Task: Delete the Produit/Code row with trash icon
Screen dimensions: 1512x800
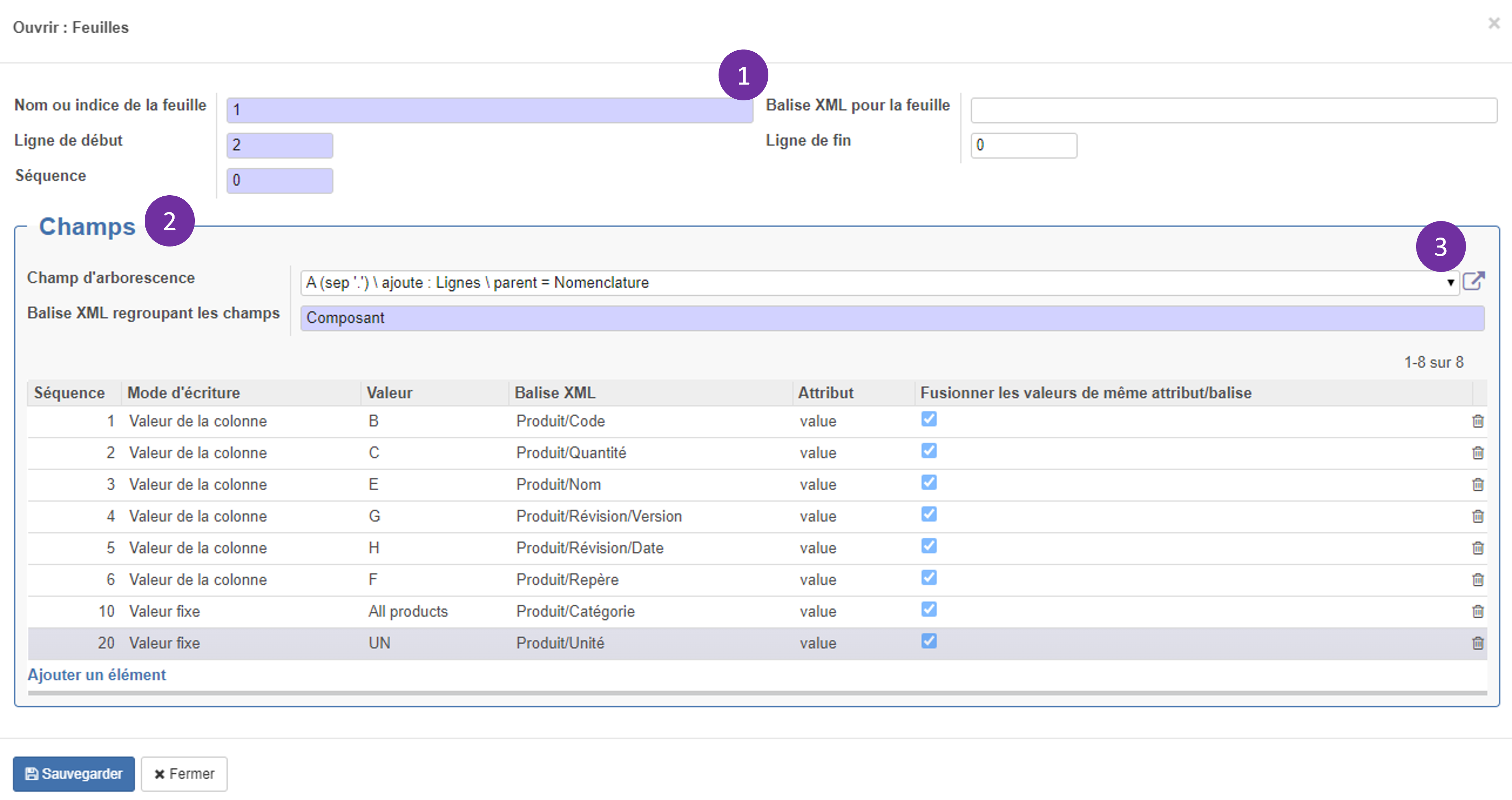Action: click(x=1477, y=421)
